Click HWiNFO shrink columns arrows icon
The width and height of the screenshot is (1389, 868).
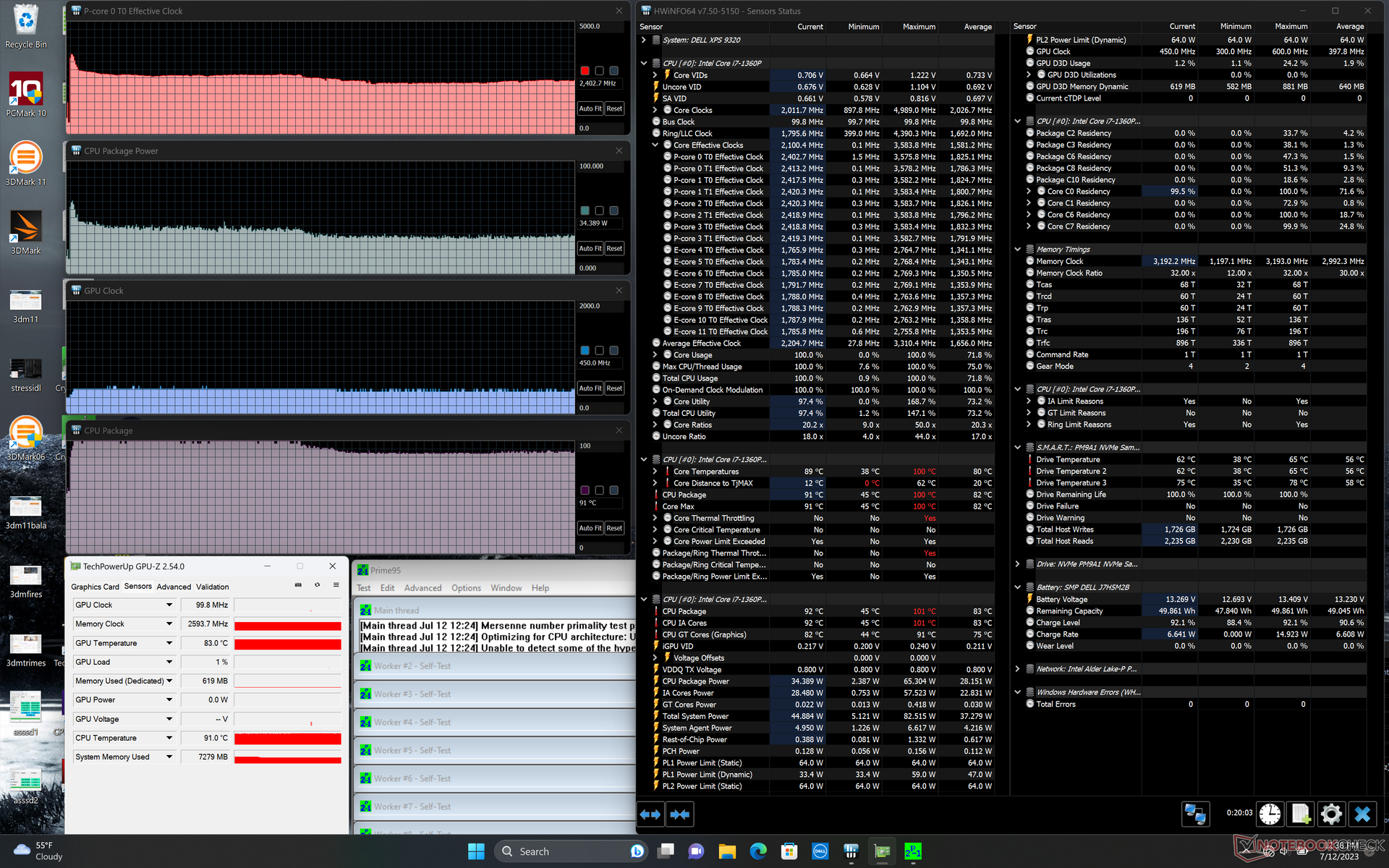679,814
